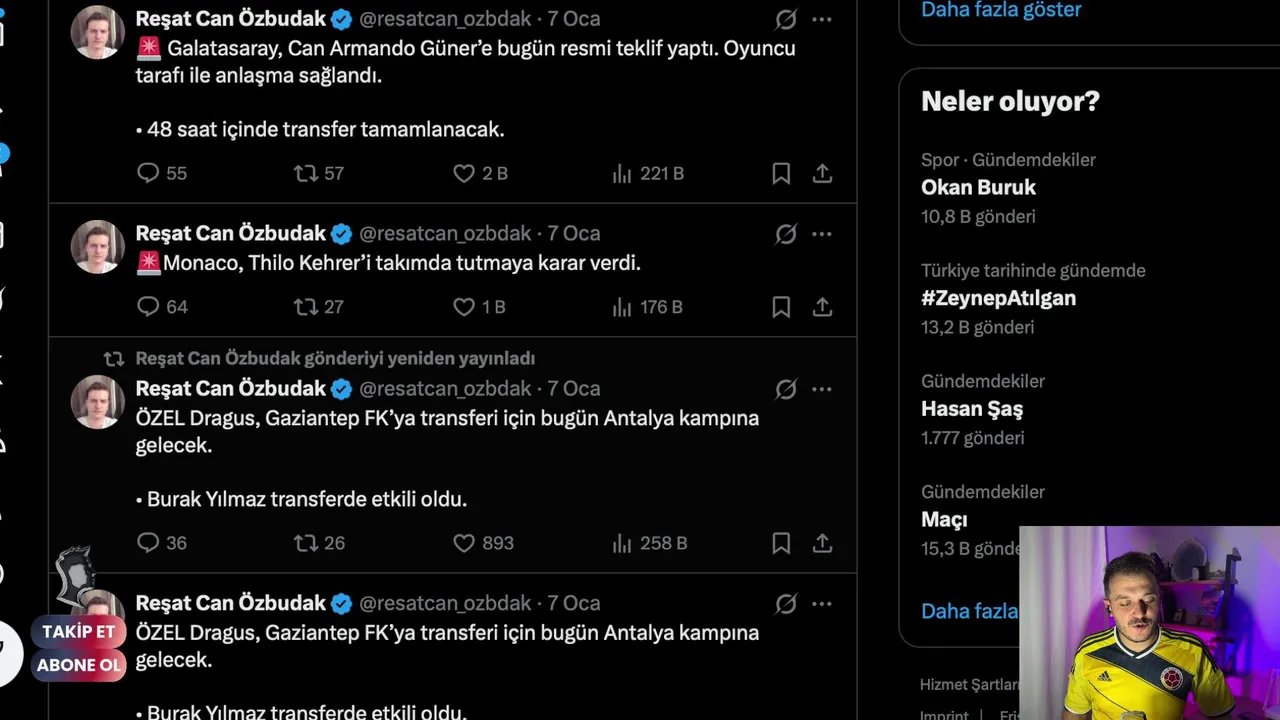Share the Galatasaray transfer tweet
1280x720 pixels.
(822, 173)
